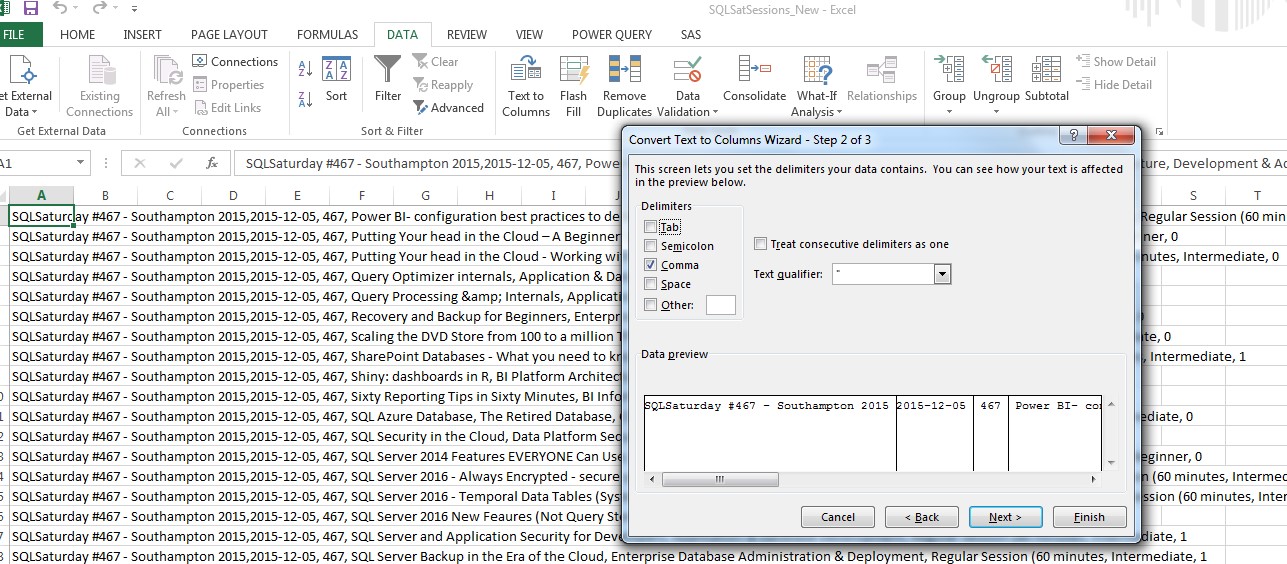Image resolution: width=1287 pixels, height=564 pixels.
Task: Click Cancel in the wizard
Action: (838, 517)
